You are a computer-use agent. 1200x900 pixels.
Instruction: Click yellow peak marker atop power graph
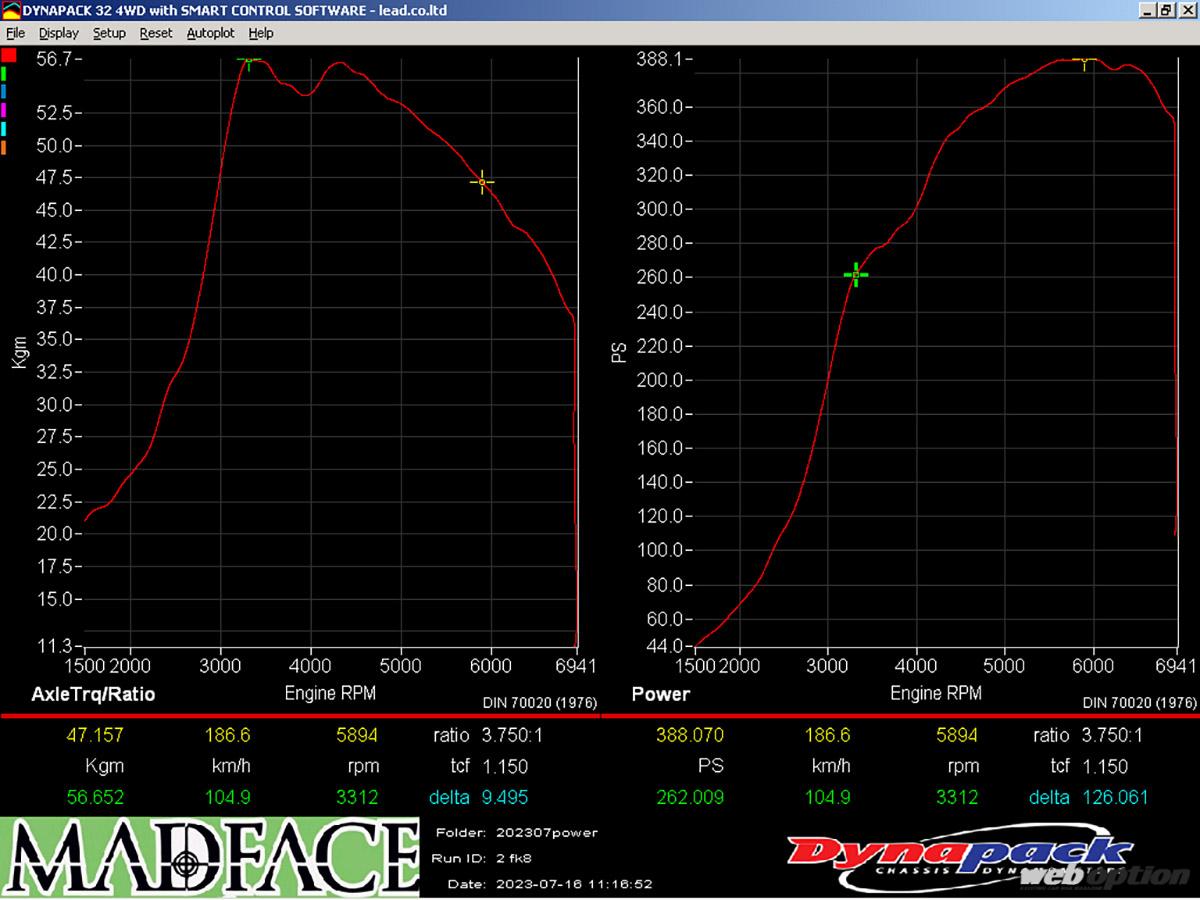click(x=1084, y=61)
